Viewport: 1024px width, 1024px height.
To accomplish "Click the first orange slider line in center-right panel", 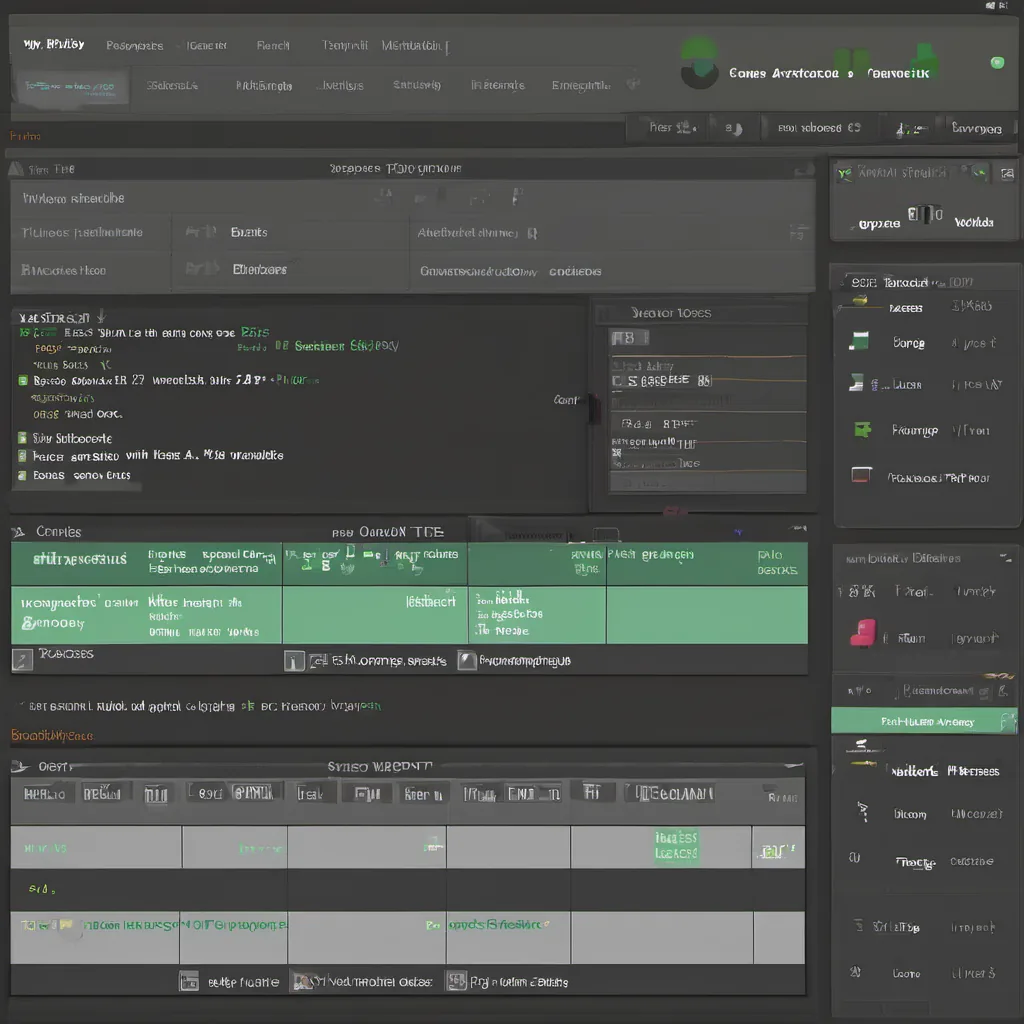I will (x=708, y=356).
